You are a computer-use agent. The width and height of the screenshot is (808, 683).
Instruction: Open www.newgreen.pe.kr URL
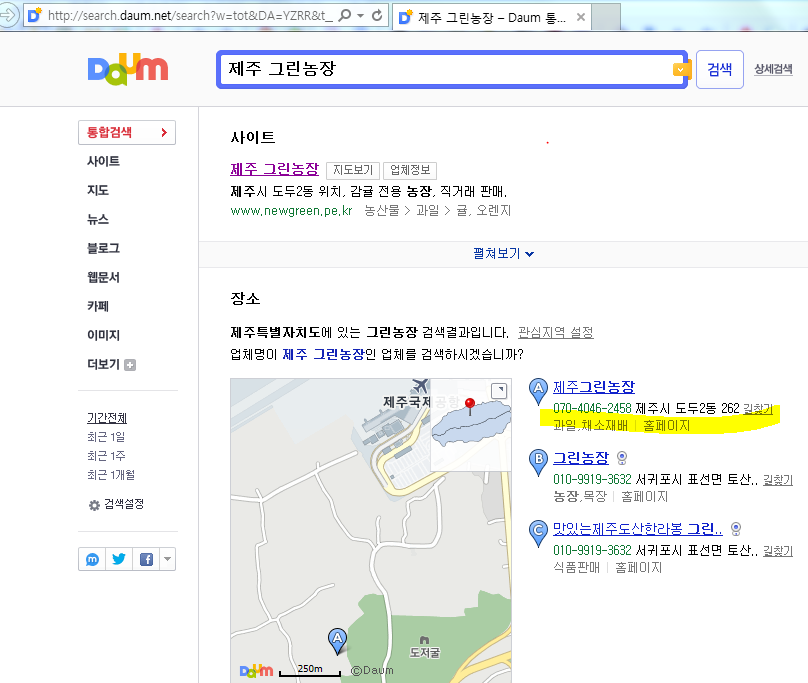291,210
